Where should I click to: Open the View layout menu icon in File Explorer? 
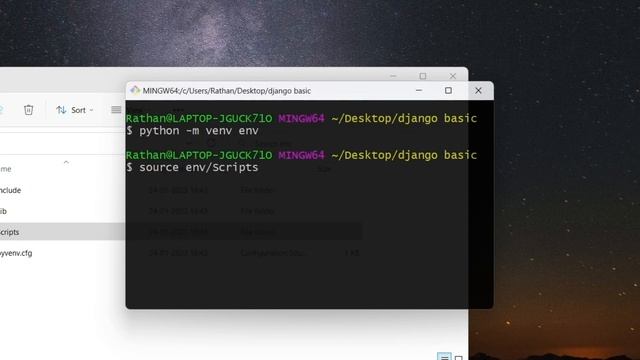point(116,109)
